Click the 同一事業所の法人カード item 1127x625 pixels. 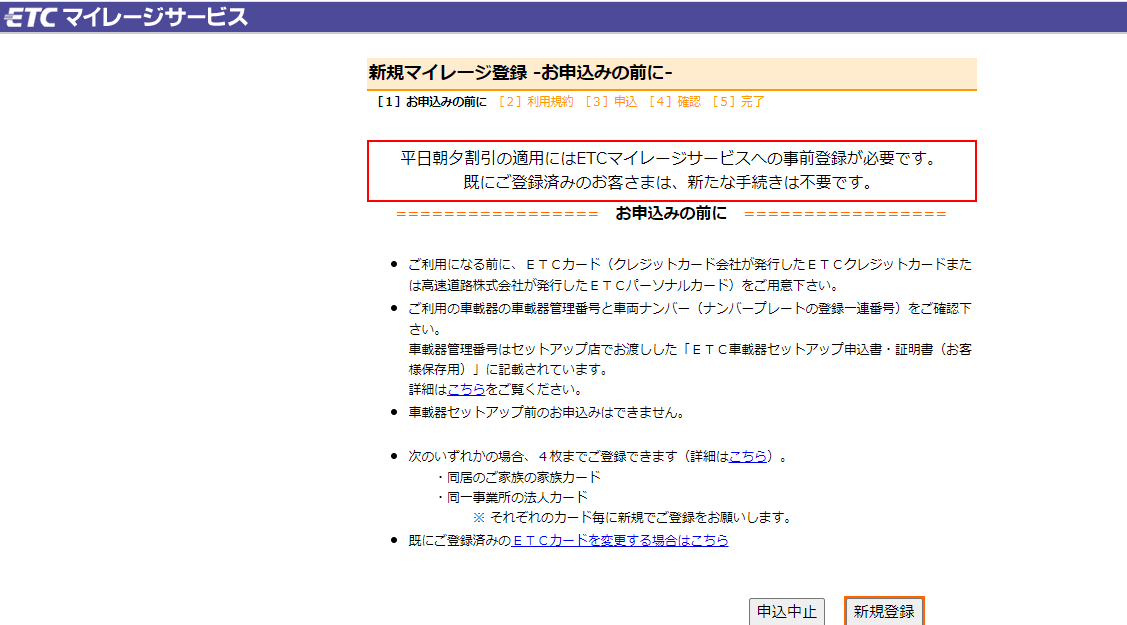517,497
